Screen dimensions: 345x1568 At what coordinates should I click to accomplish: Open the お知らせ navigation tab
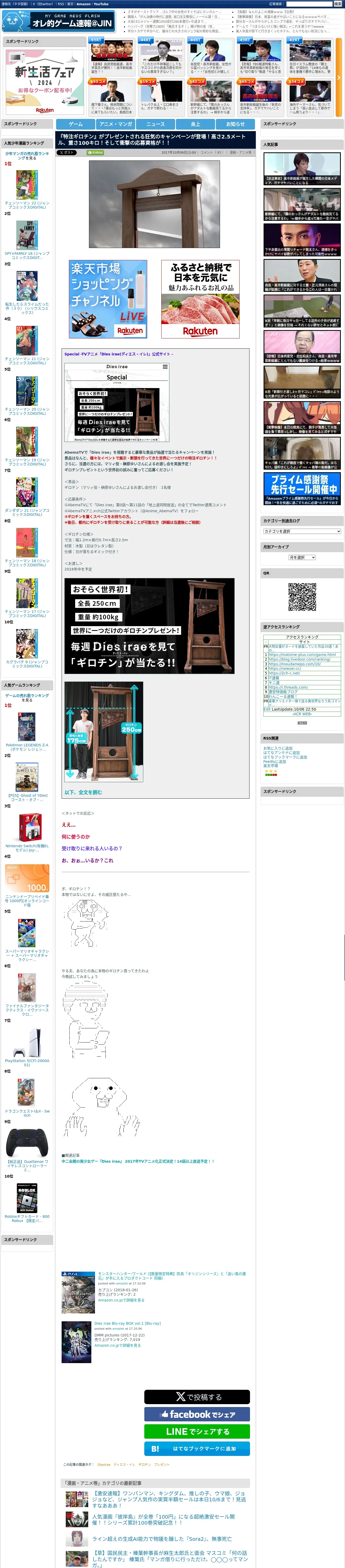(236, 124)
